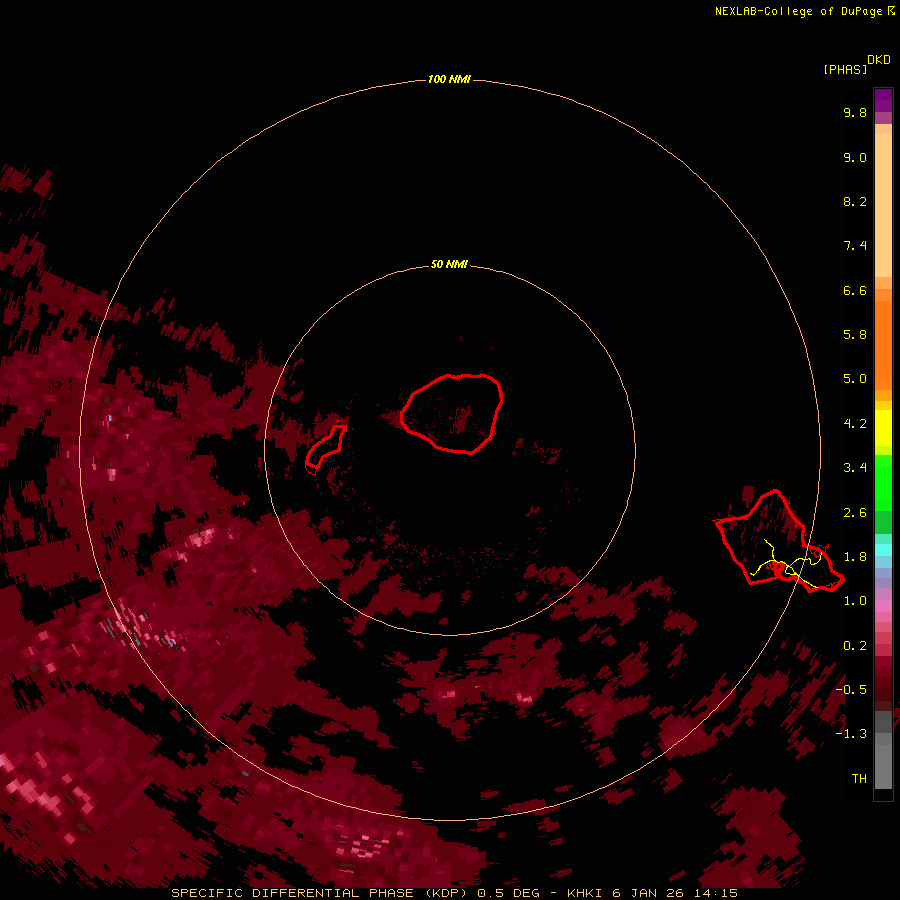Screen dimensions: 900x900
Task: Pick the yellow segment of the color bar
Action: 883,428
